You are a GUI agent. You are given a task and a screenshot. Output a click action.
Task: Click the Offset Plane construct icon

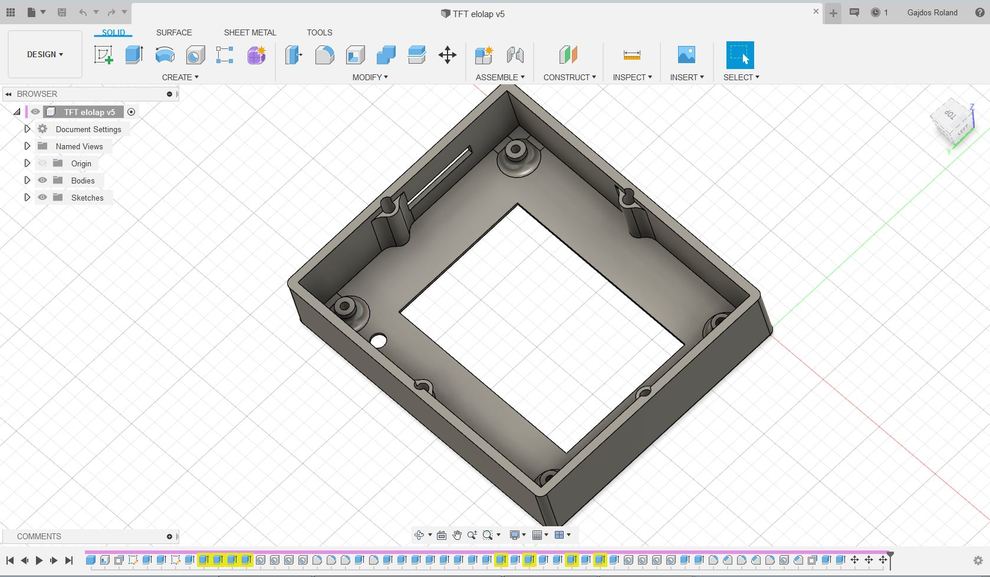pyautogui.click(x=568, y=55)
